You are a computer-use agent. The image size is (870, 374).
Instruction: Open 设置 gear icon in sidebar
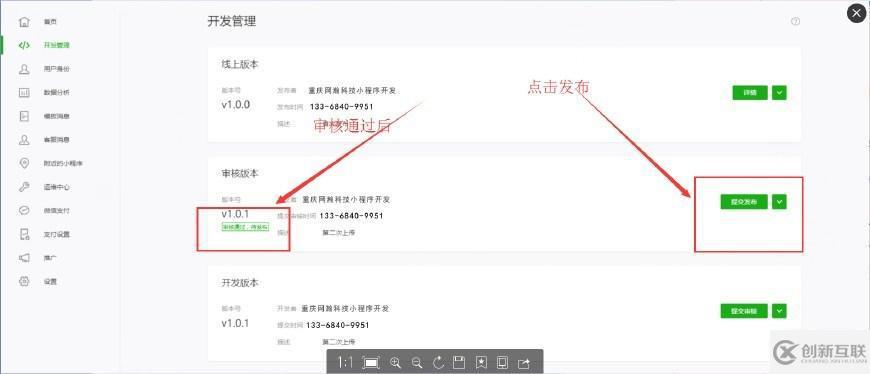[24, 281]
